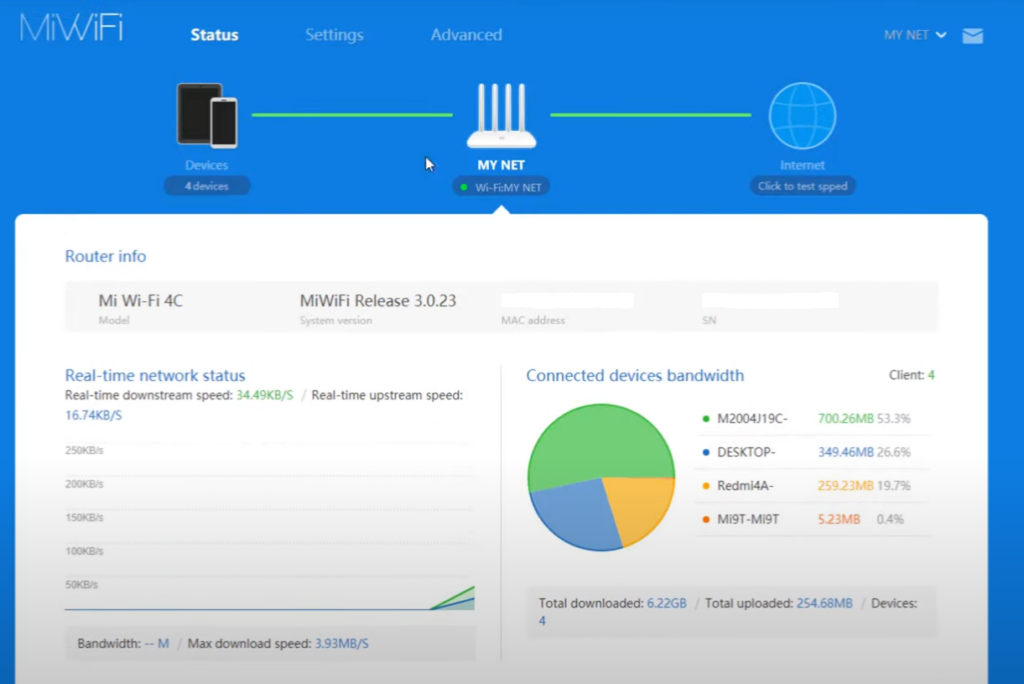Click the 100KB/s axis label
The image size is (1024, 684).
tap(84, 551)
